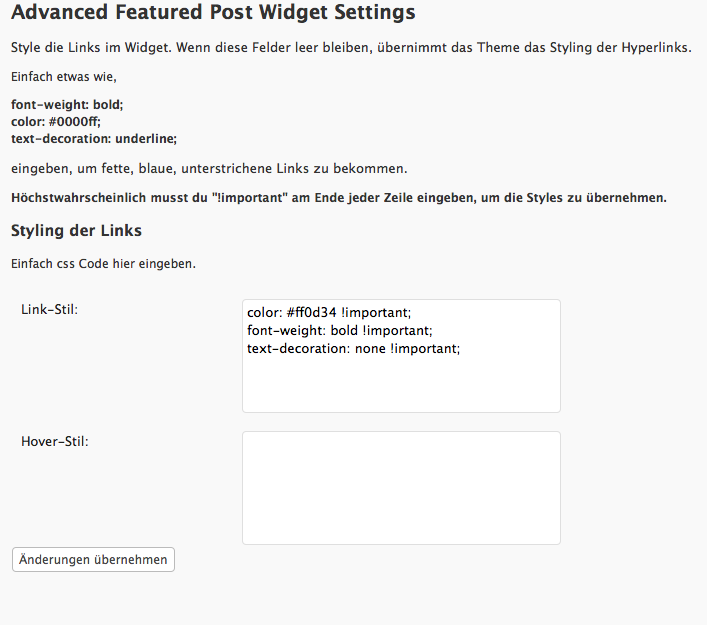Click into the empty Hover-Stil text area

pyautogui.click(x=400, y=487)
